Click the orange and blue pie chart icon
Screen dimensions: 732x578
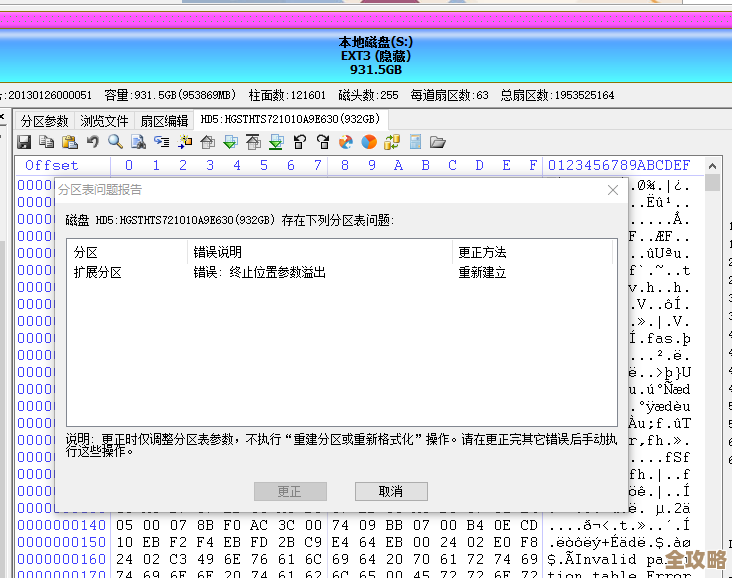(x=369, y=142)
